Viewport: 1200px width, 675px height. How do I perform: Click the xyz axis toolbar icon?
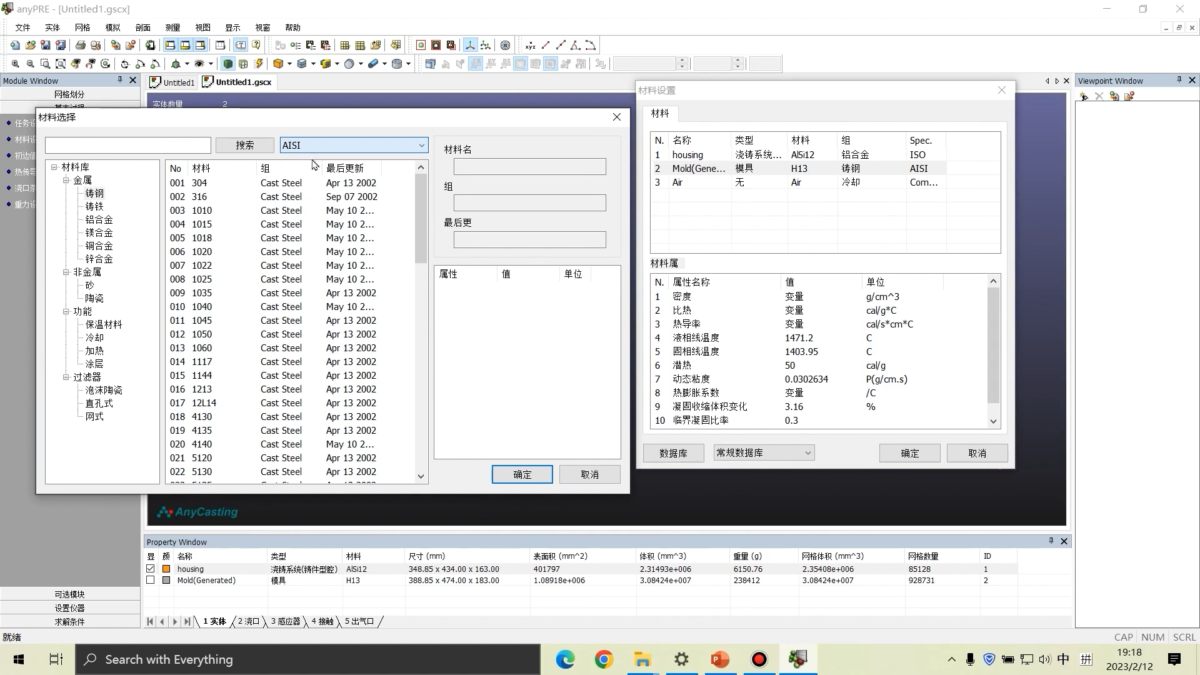point(470,45)
